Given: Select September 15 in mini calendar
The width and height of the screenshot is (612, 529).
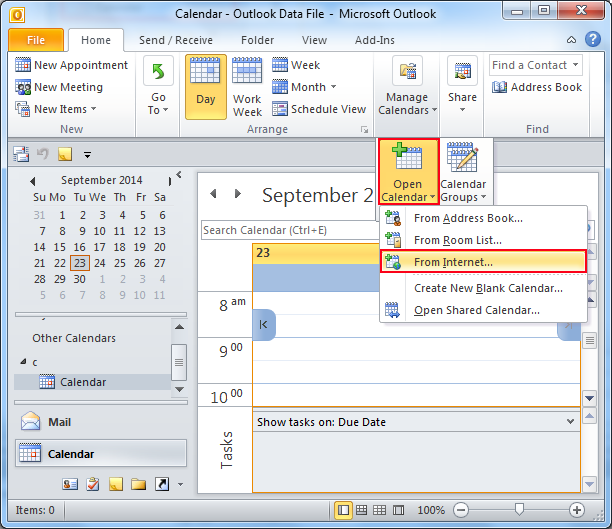Looking at the screenshot, I should [60, 247].
